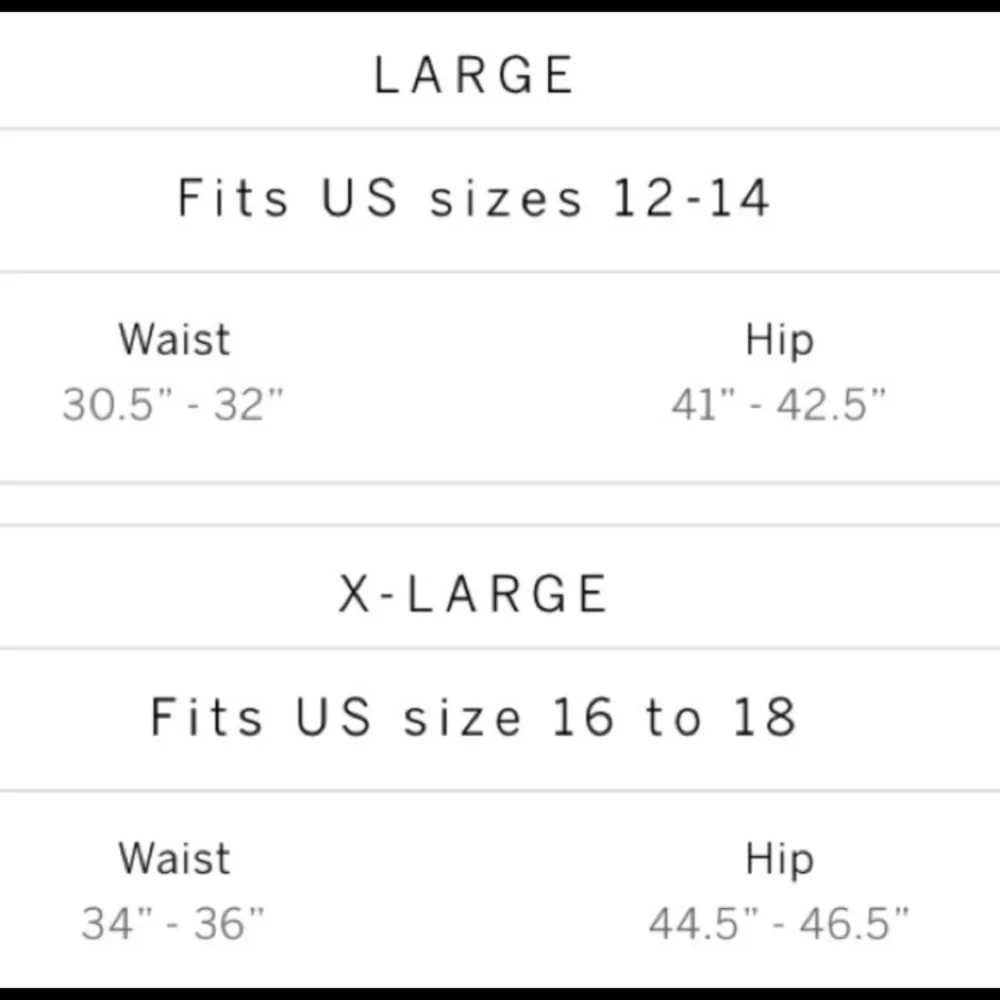1000x1000 pixels.
Task: Click the word 'sizes' in LARGE row
Action: pos(506,199)
